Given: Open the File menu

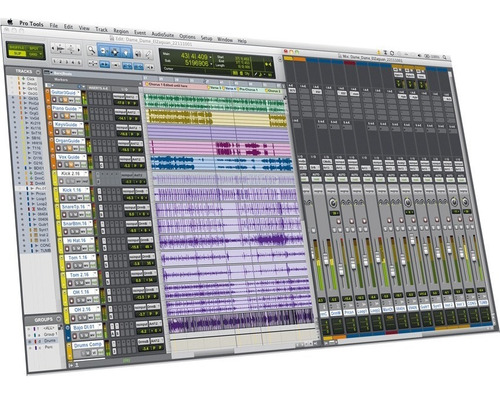Looking at the screenshot, I should (x=54, y=25).
